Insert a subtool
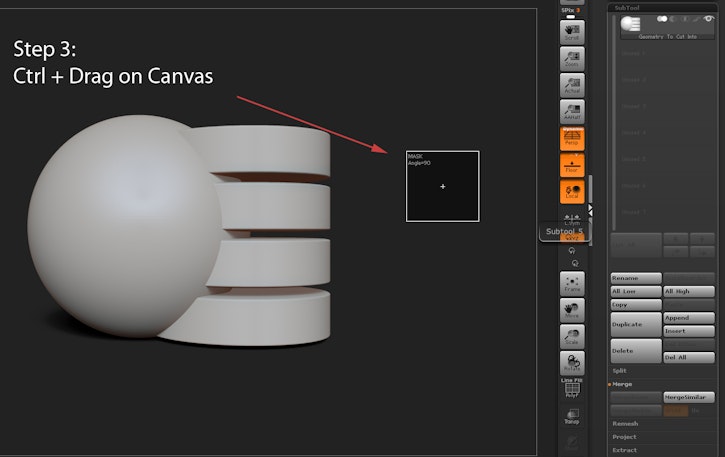Screen dimensions: 725x457 pyautogui.click(x=689, y=331)
